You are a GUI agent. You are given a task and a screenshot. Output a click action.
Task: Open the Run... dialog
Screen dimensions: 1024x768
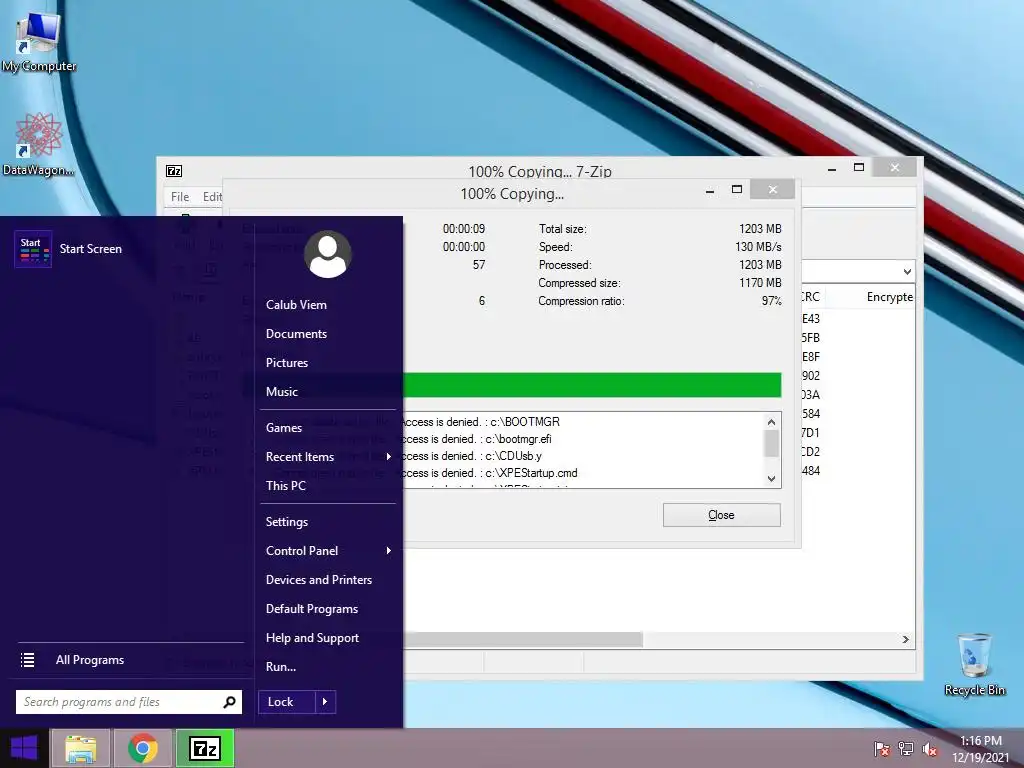[281, 667]
